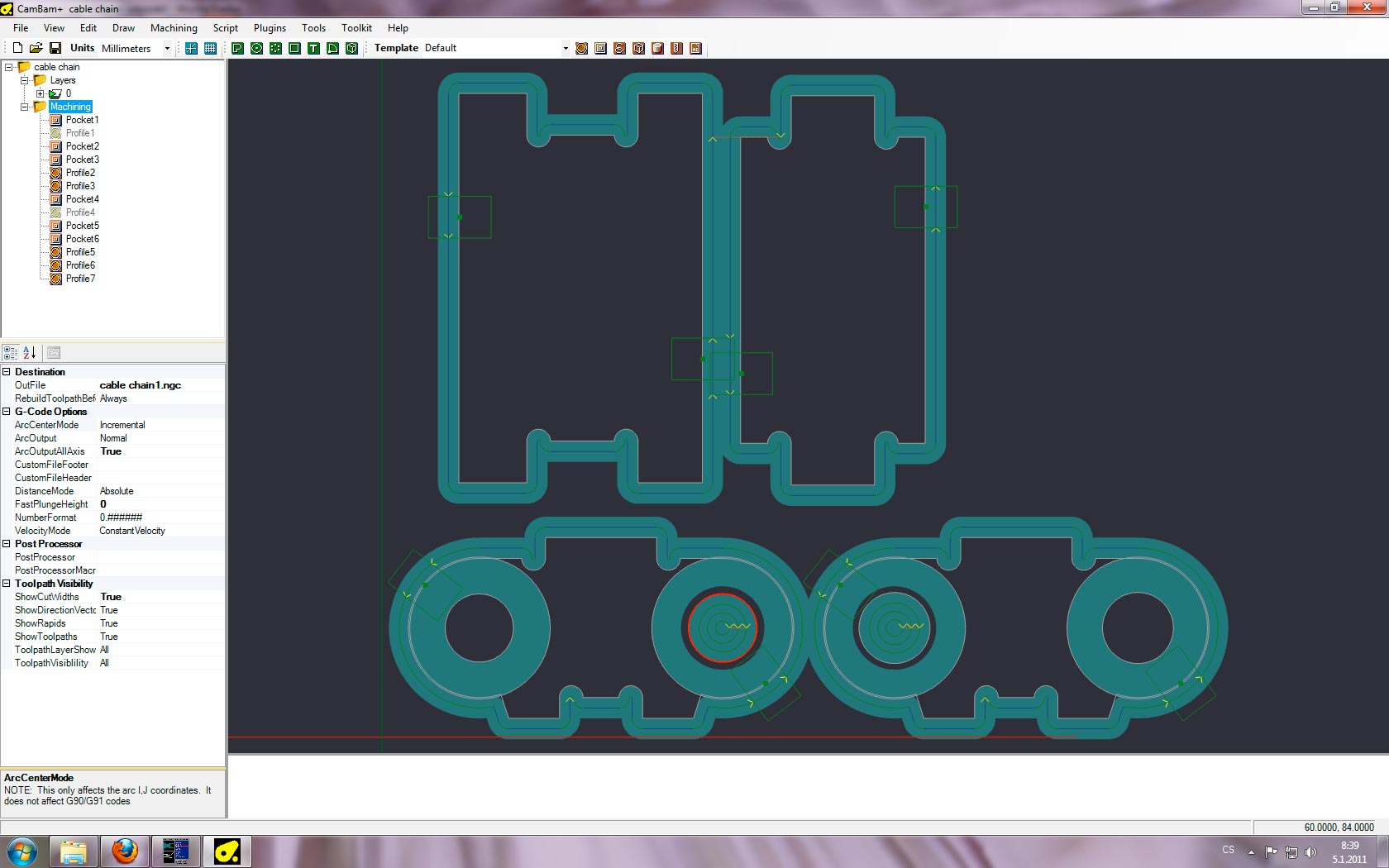This screenshot has height=868, width=1389.
Task: Select the insert text tool
Action: [x=313, y=48]
